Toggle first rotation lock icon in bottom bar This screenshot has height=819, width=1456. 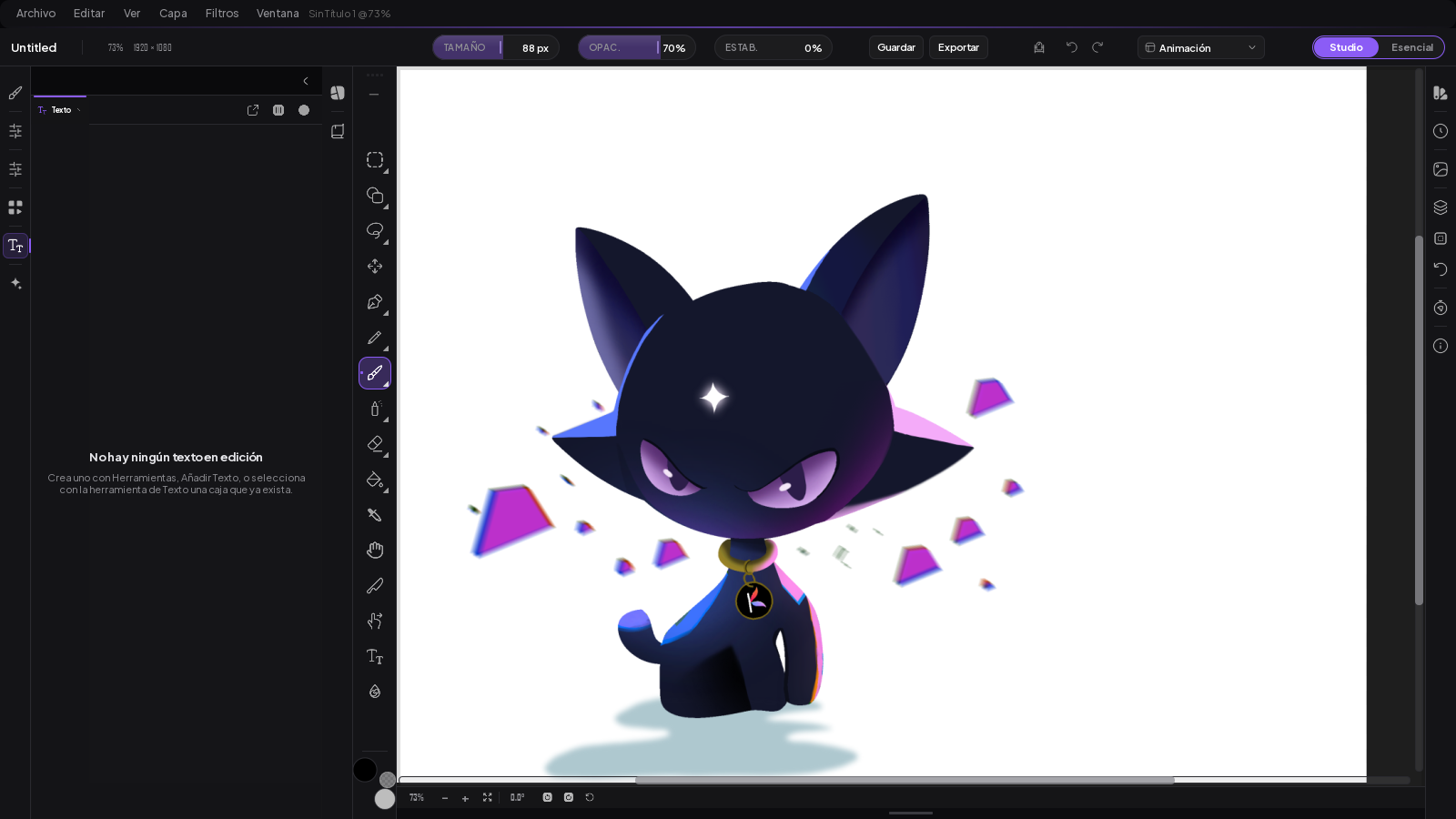click(x=547, y=797)
